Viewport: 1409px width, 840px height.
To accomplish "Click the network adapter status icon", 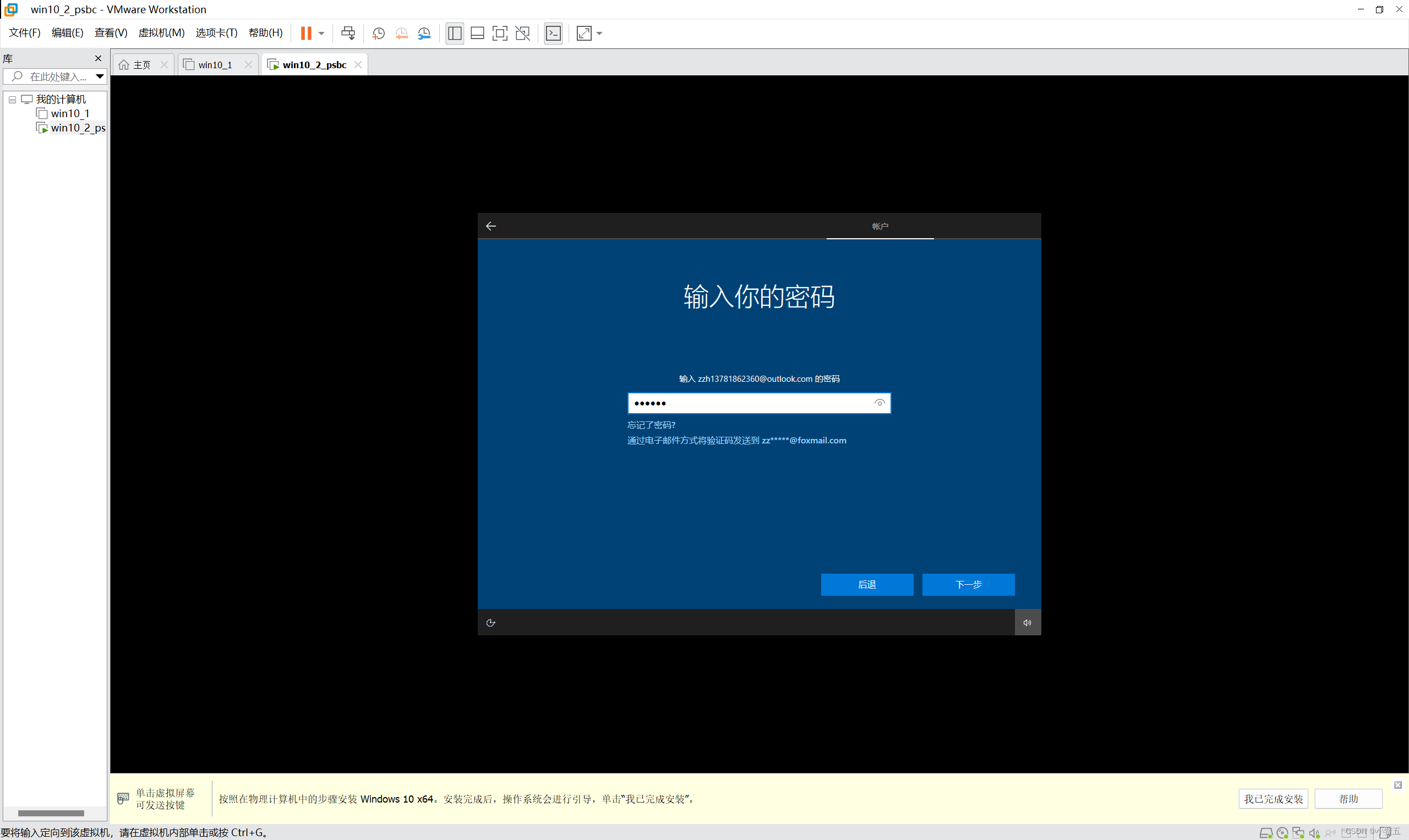I will (x=1298, y=832).
